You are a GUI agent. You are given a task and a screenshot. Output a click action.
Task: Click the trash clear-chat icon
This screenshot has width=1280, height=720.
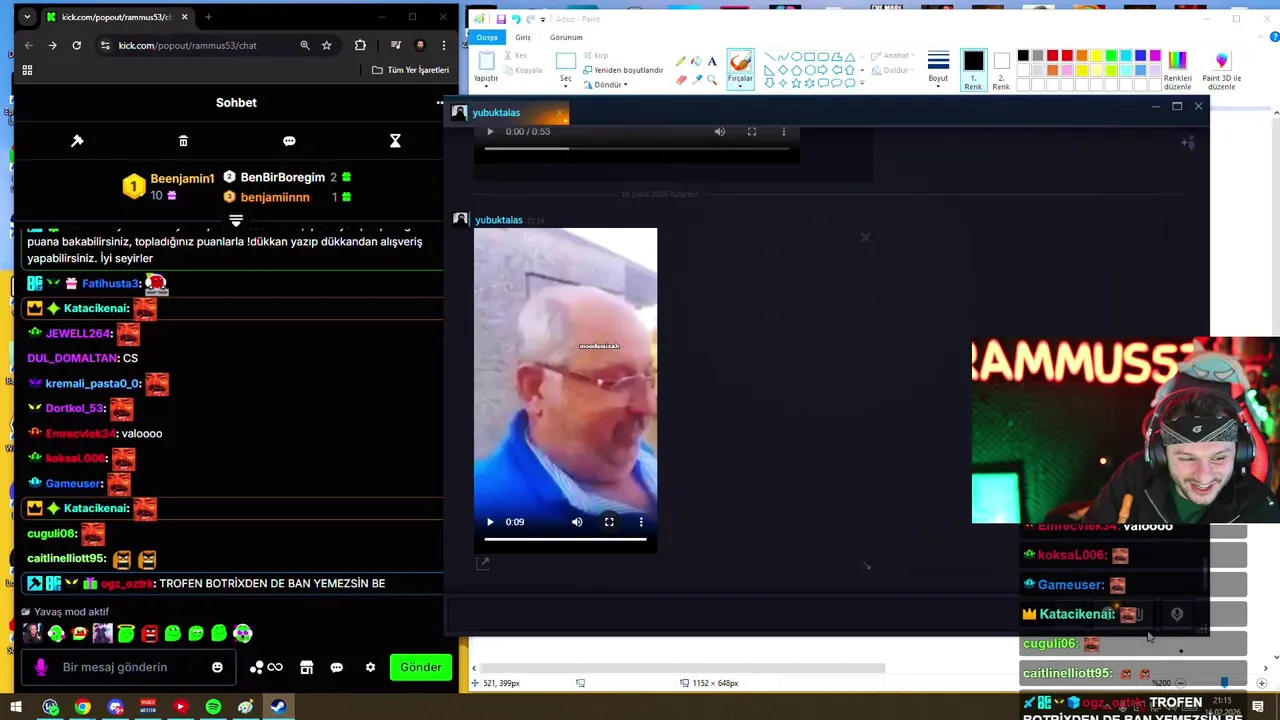click(183, 141)
